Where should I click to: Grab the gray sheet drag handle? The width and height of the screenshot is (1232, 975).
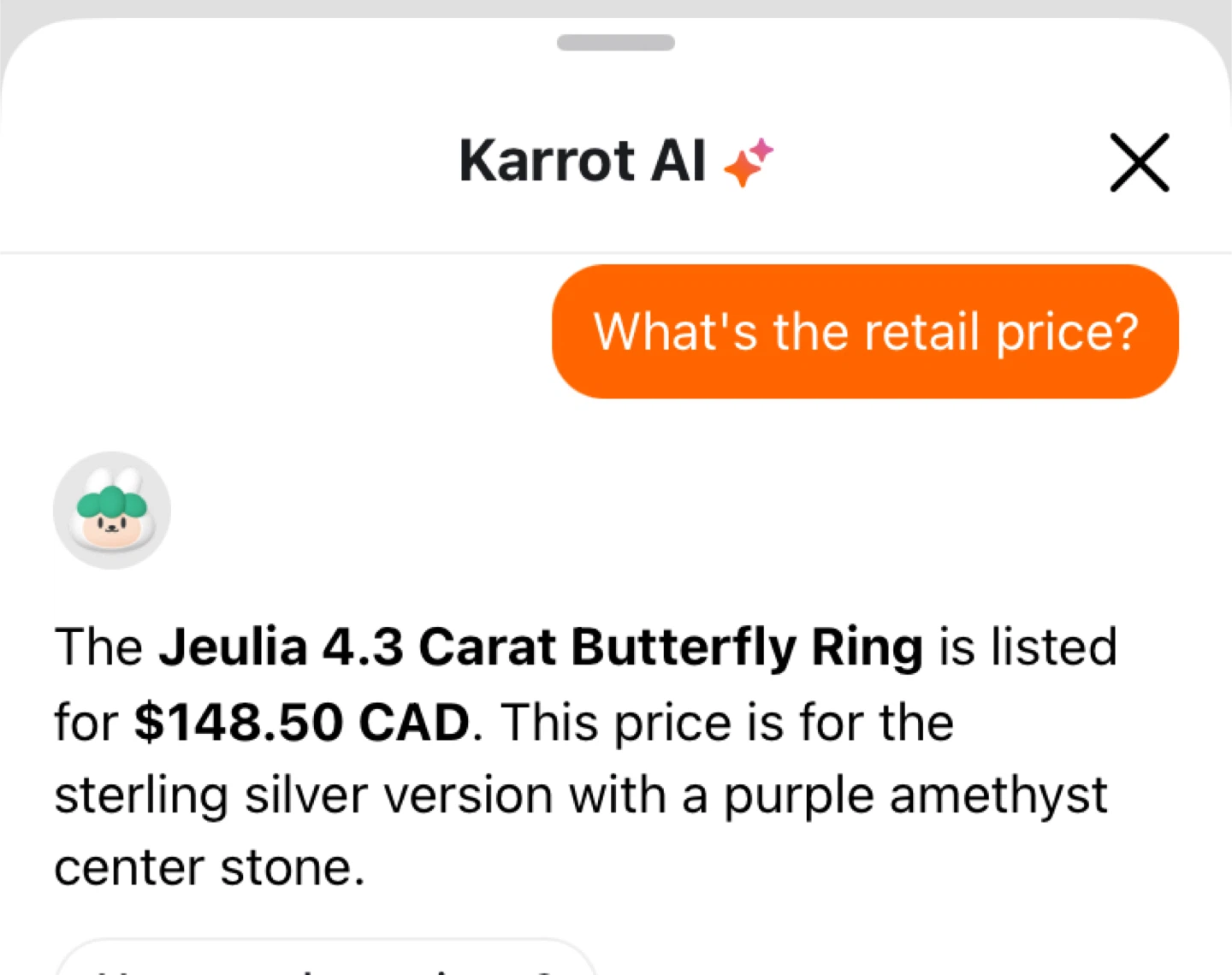click(616, 43)
